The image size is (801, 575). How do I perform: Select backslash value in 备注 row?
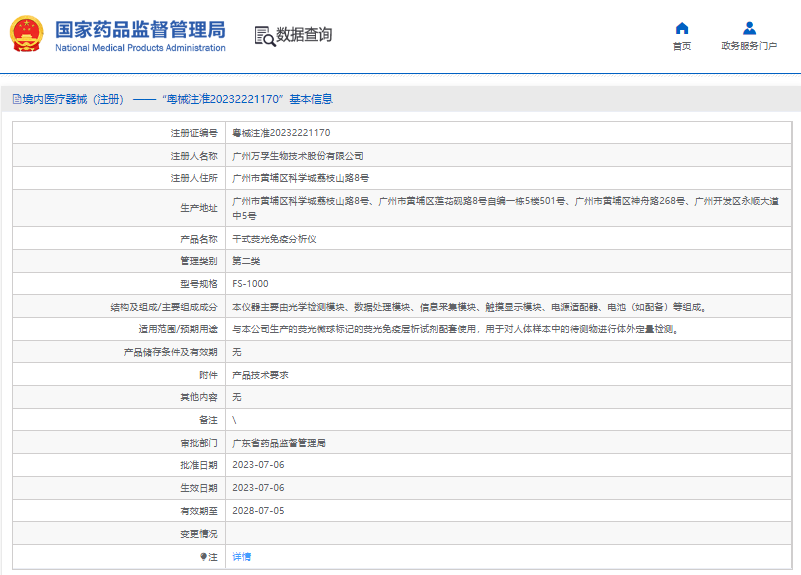click(234, 420)
